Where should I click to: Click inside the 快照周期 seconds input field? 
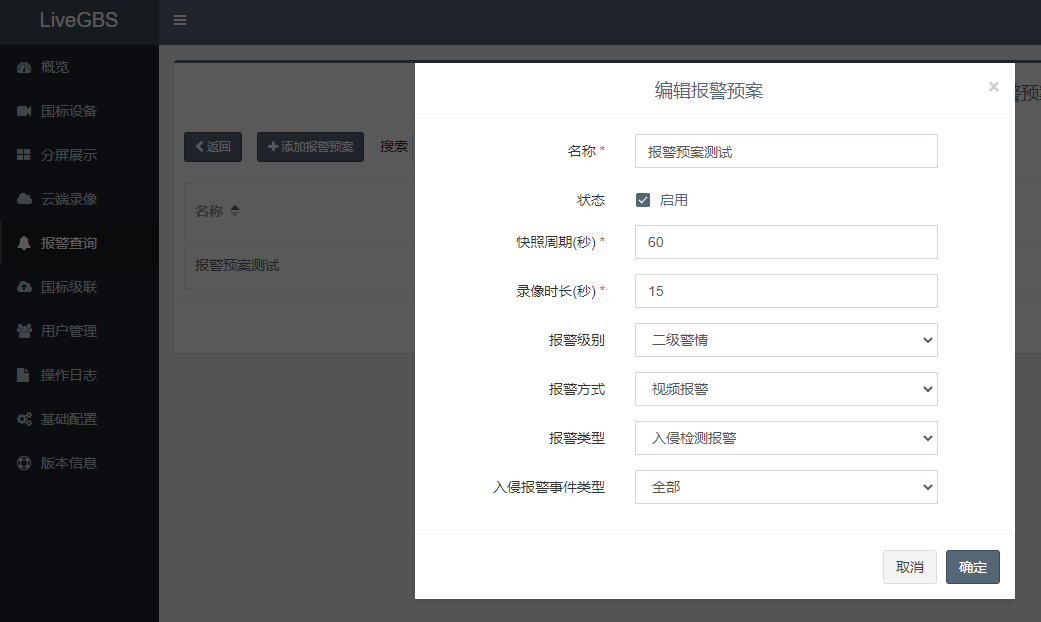tap(785, 242)
